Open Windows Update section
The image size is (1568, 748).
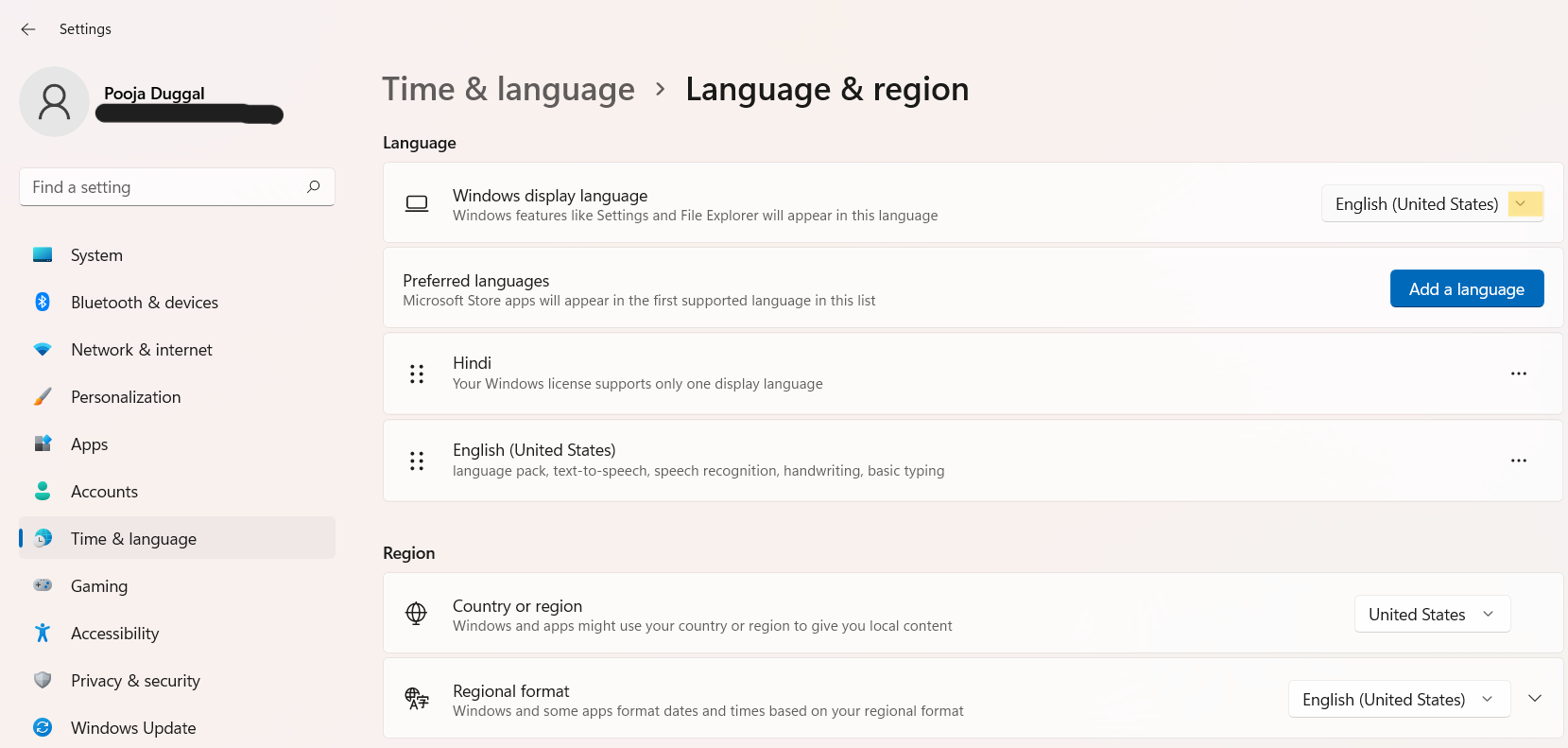click(133, 728)
